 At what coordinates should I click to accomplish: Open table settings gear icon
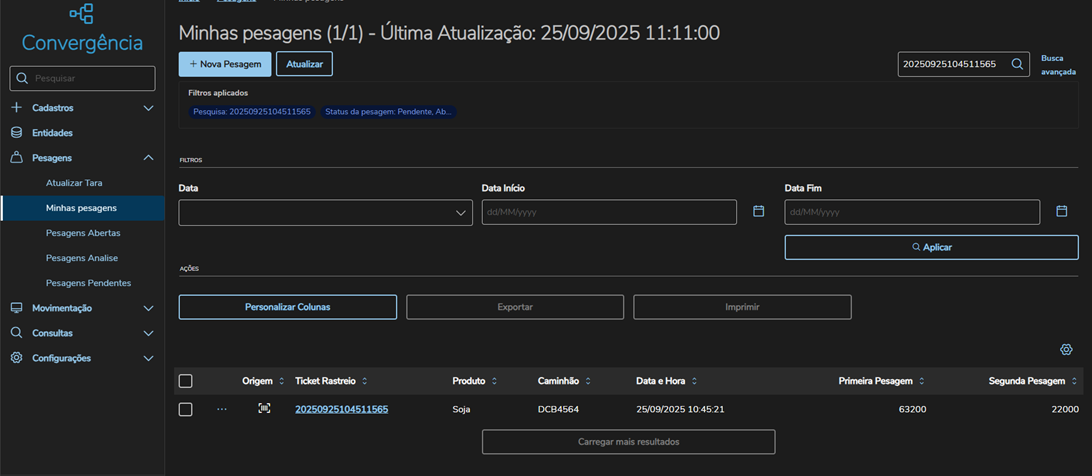pos(1066,350)
